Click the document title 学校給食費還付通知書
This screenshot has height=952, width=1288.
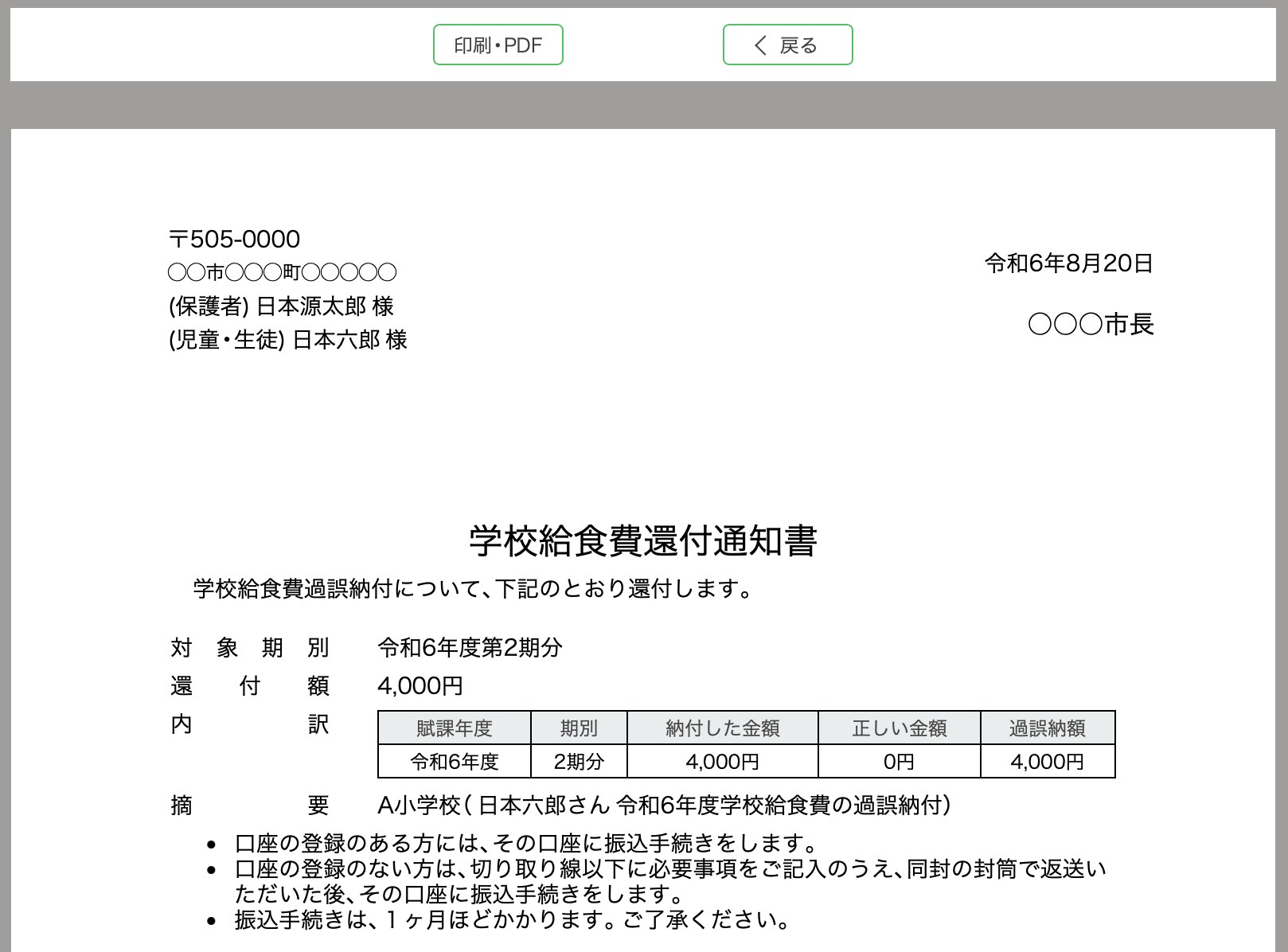pyautogui.click(x=643, y=541)
